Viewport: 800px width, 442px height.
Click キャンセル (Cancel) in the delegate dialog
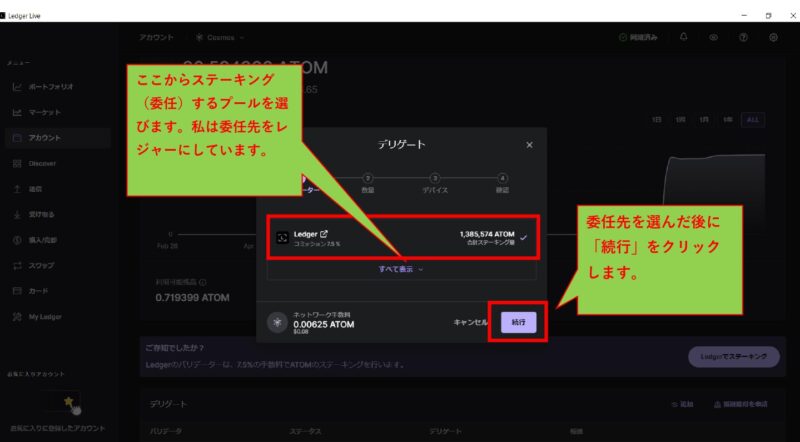click(x=470, y=322)
